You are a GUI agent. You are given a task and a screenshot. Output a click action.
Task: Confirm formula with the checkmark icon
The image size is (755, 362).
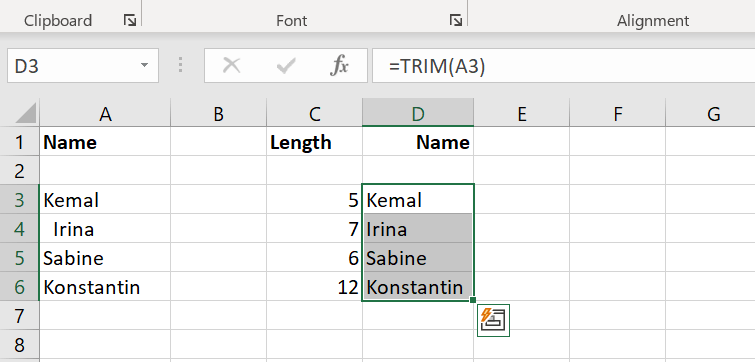tap(286, 65)
